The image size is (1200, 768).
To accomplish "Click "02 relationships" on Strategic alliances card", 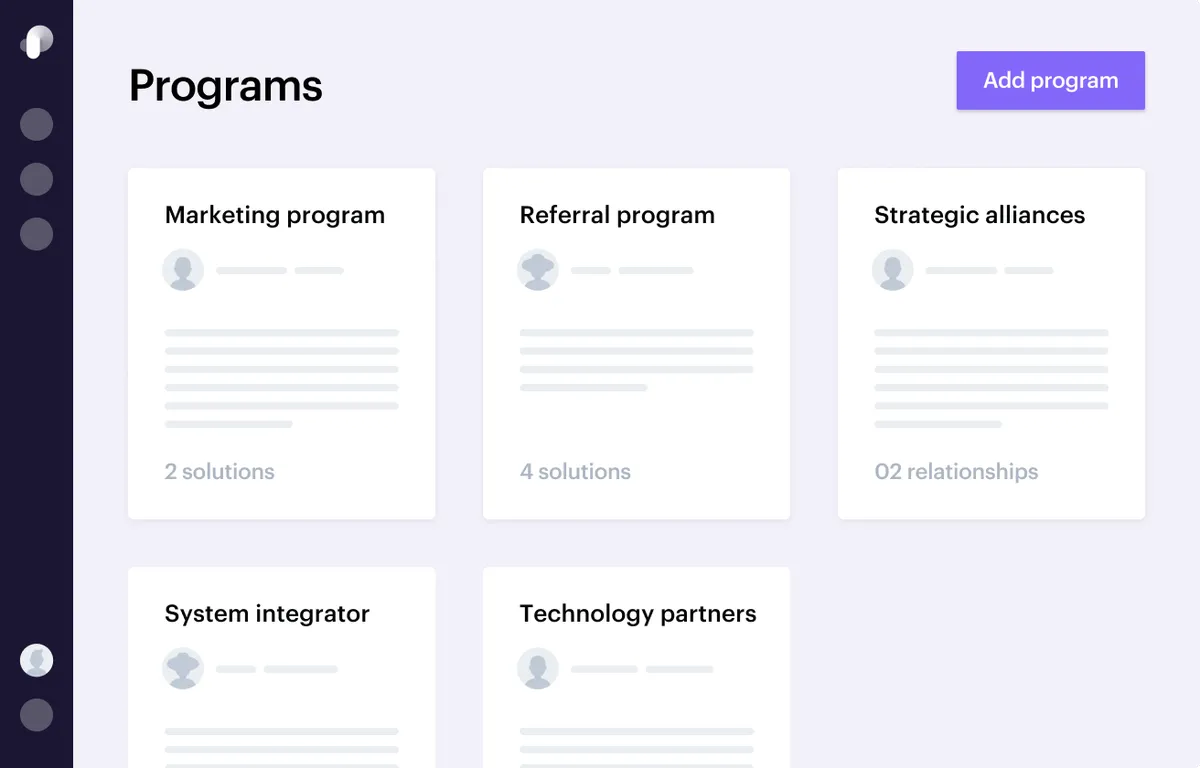I will 956,472.
